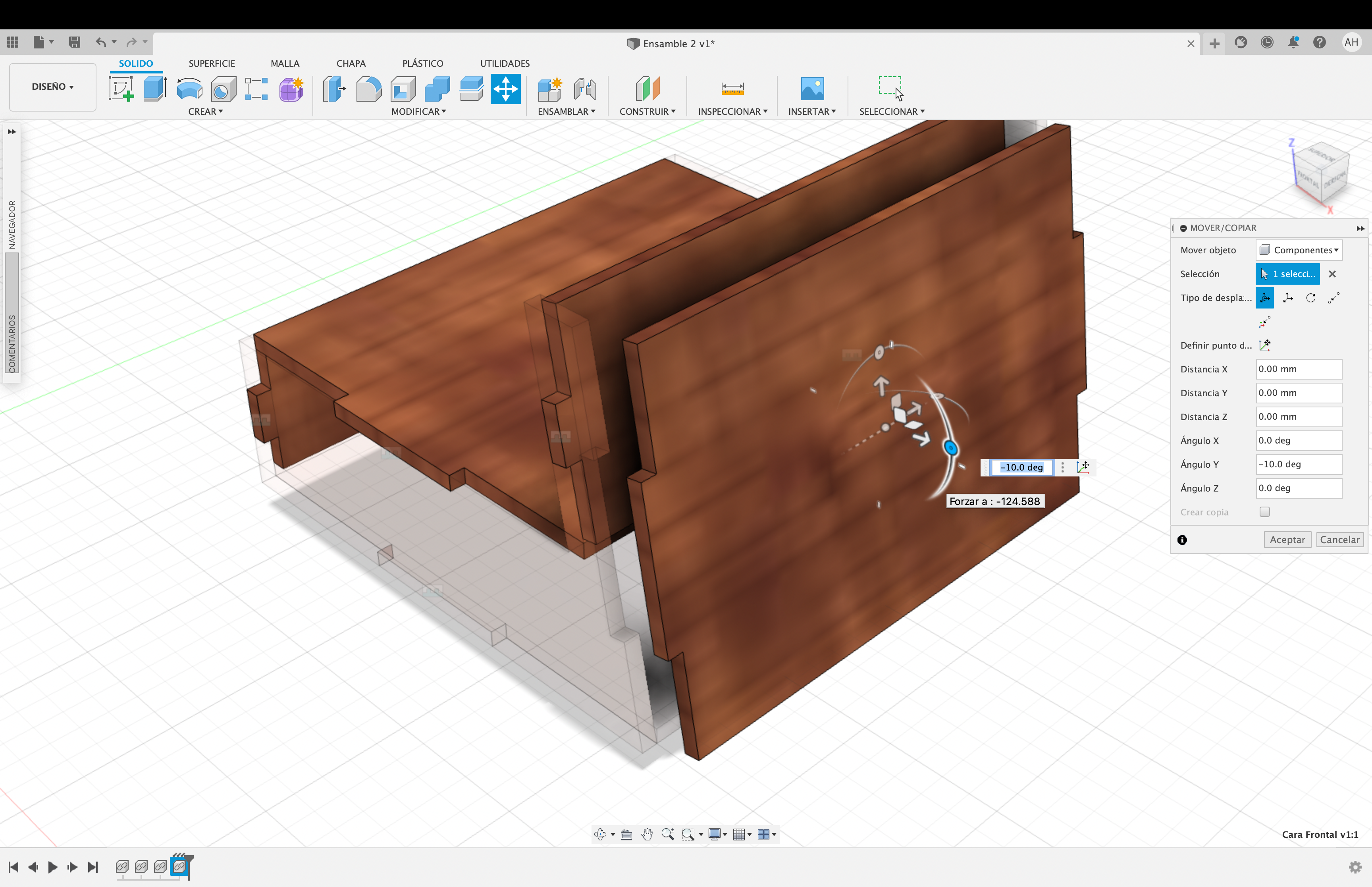1372x887 pixels.
Task: Switch to the SUPERFICIE tab
Action: 212,64
